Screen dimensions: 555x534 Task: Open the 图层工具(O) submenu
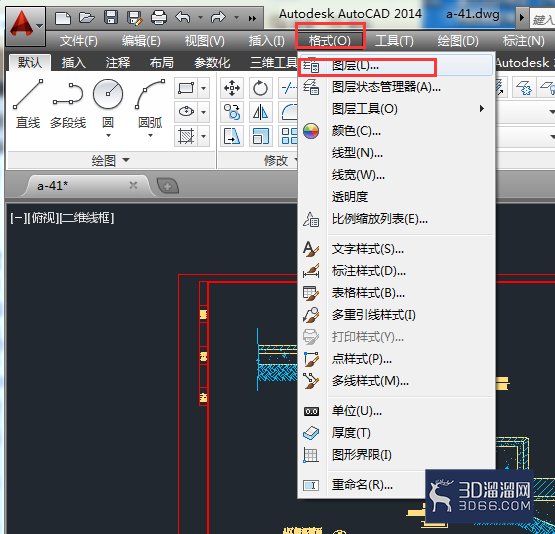[396, 109]
